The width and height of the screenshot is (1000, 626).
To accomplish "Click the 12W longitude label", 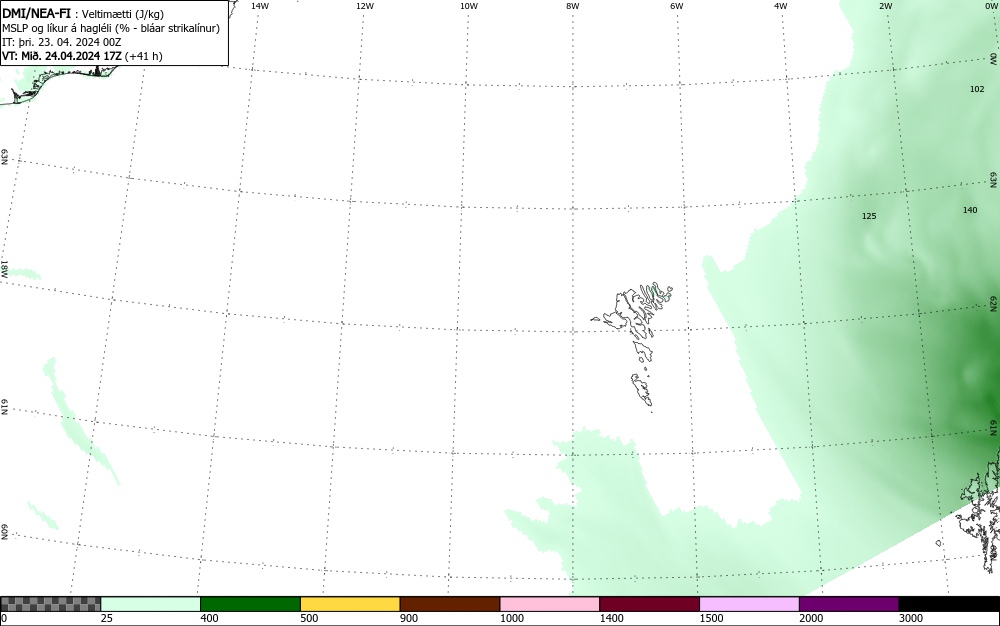I will (364, 6).
